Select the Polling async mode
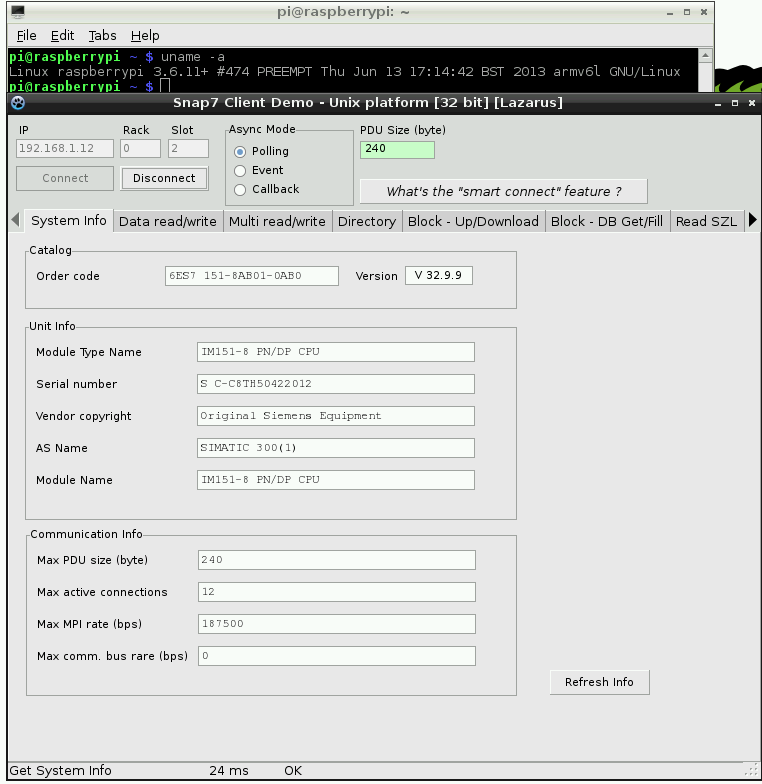Viewport: 762px width, 784px height. [x=240, y=151]
